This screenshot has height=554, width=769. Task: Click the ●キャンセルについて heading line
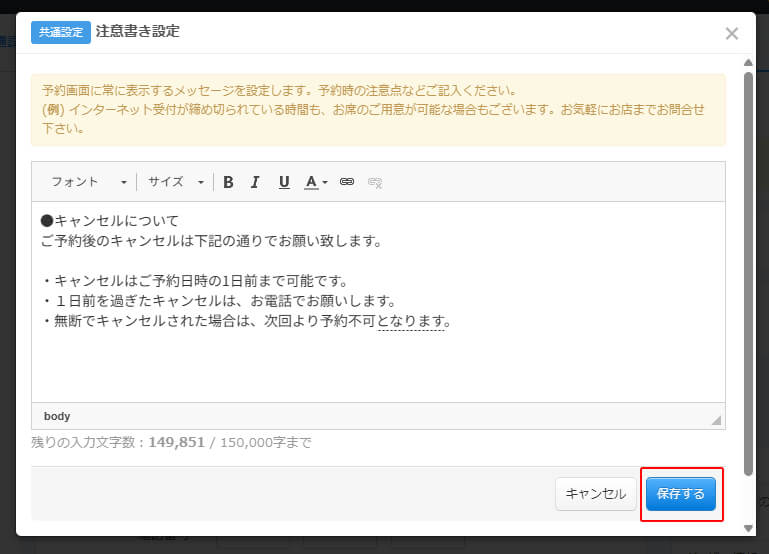[x=110, y=221]
